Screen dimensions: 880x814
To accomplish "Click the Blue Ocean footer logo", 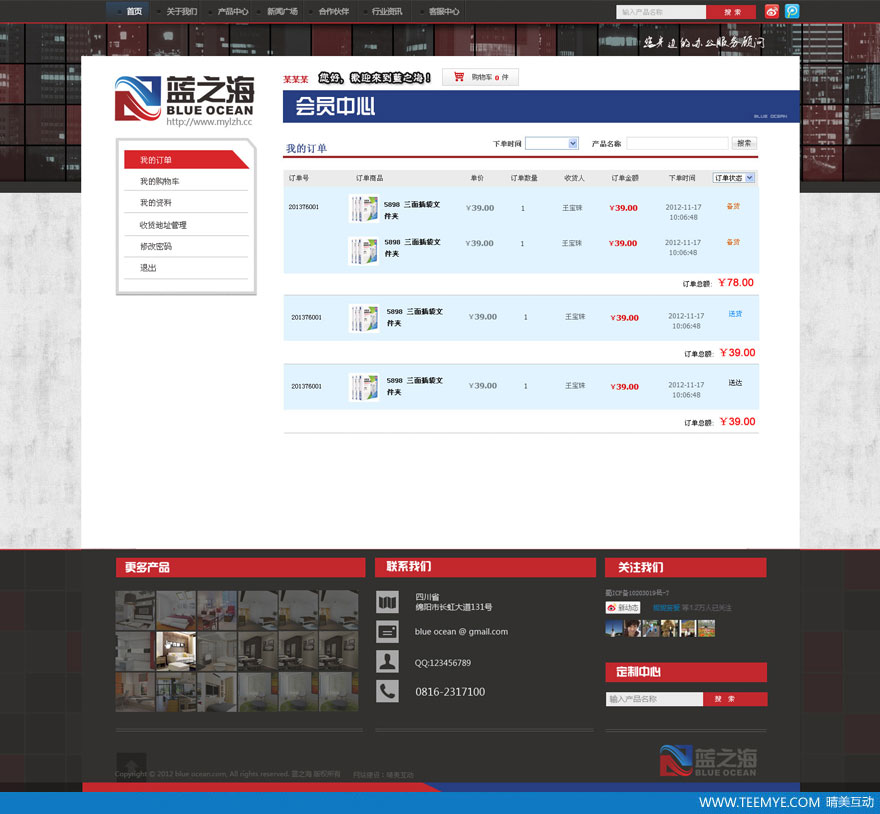I will tap(708, 761).
